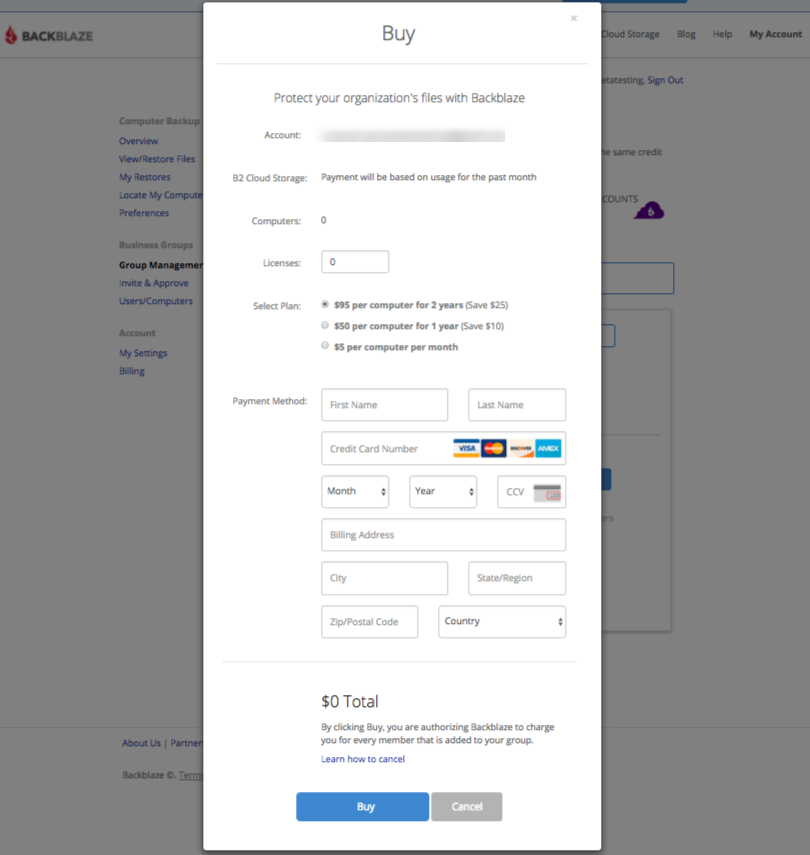Click the Licenses number field

pyautogui.click(x=355, y=262)
